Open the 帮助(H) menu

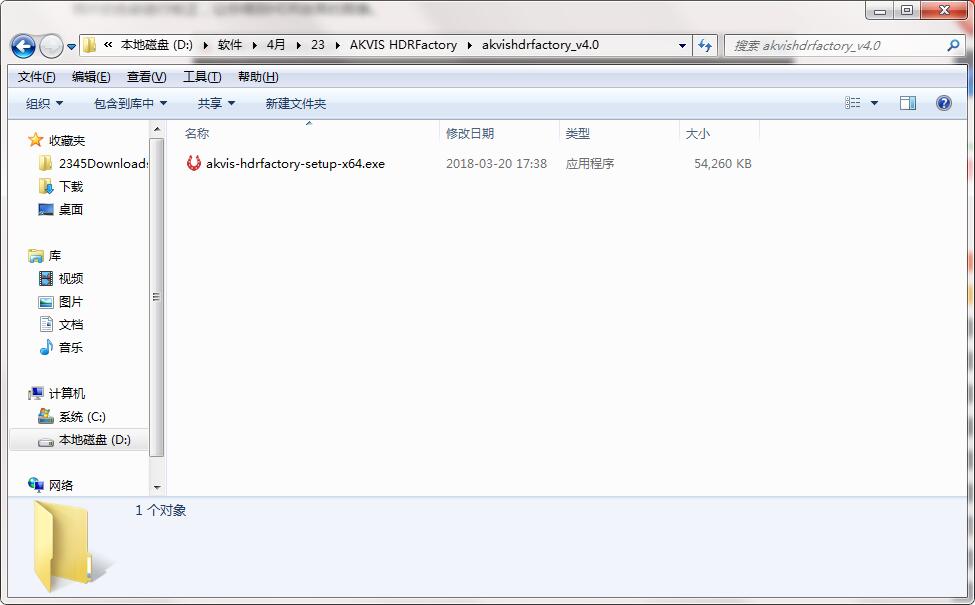point(257,76)
